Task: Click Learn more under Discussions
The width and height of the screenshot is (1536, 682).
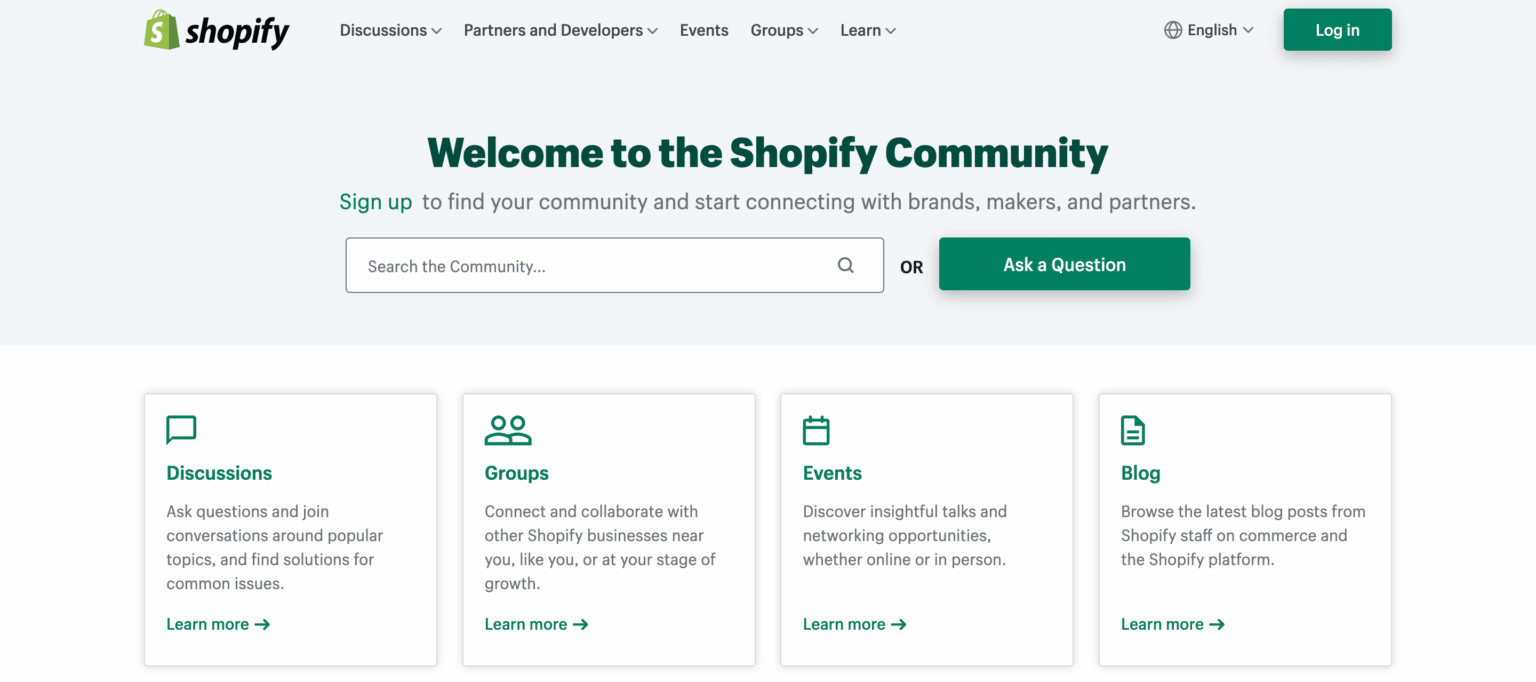Action: point(218,624)
